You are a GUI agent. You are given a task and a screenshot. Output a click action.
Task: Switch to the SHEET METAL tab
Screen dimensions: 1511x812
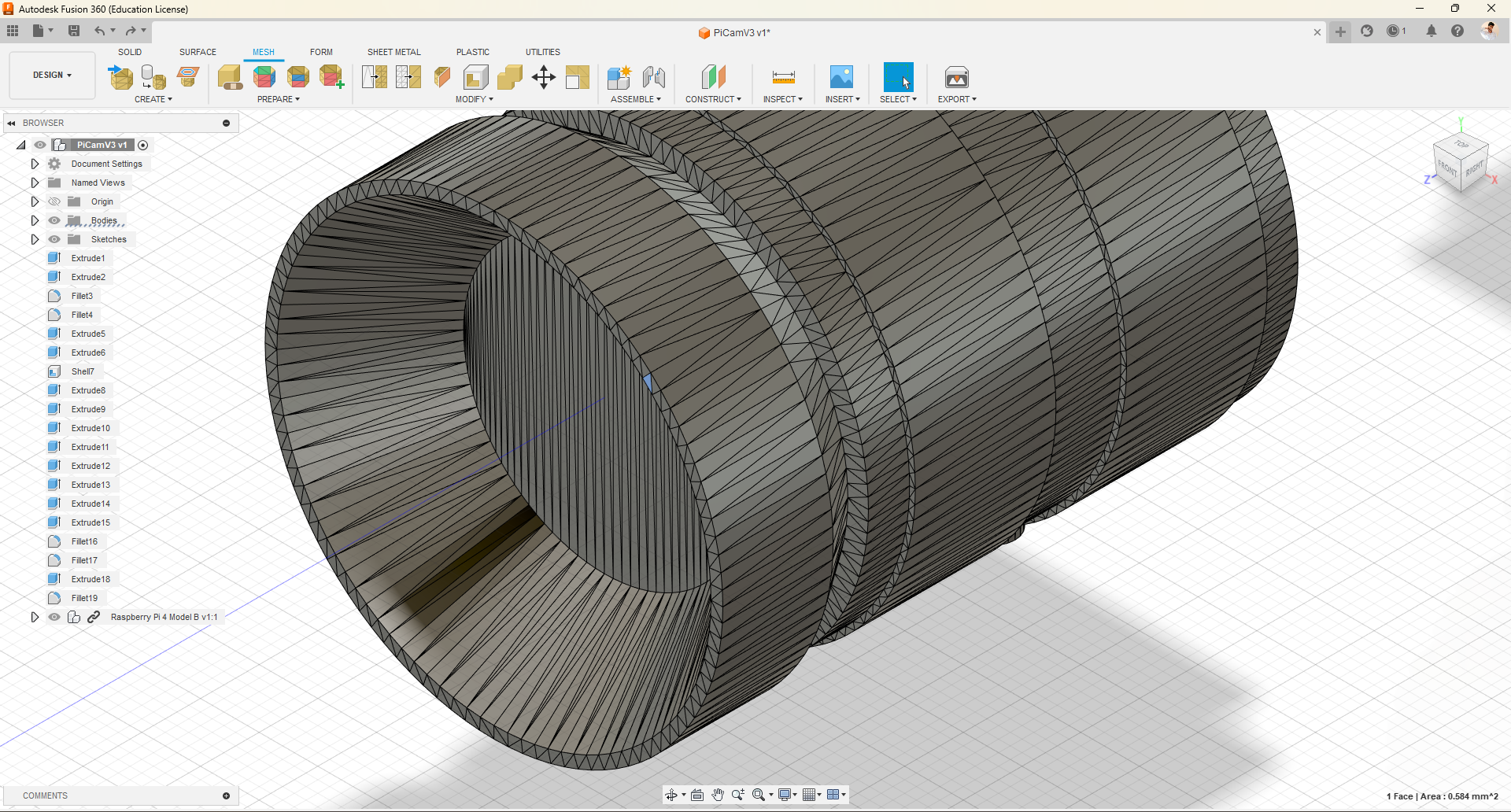394,52
